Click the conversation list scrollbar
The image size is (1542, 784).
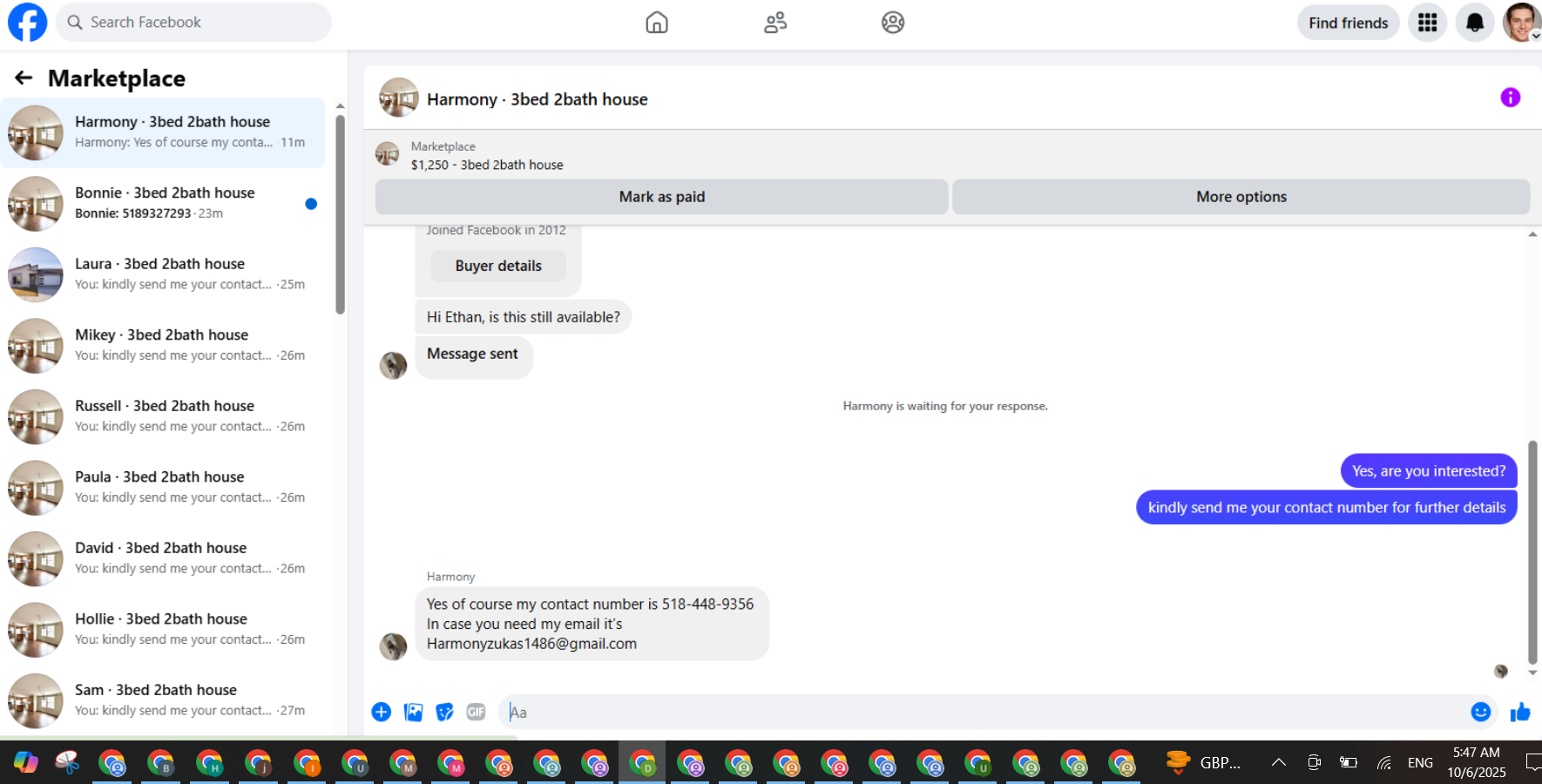340,213
